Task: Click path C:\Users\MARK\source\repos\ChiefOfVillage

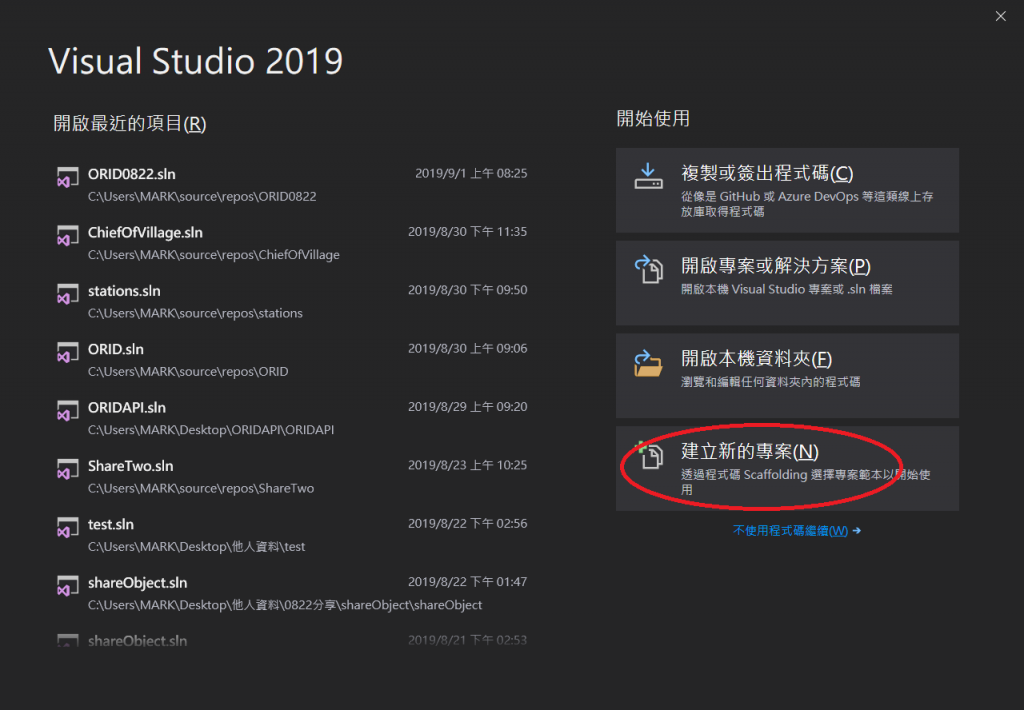Action: tap(214, 255)
